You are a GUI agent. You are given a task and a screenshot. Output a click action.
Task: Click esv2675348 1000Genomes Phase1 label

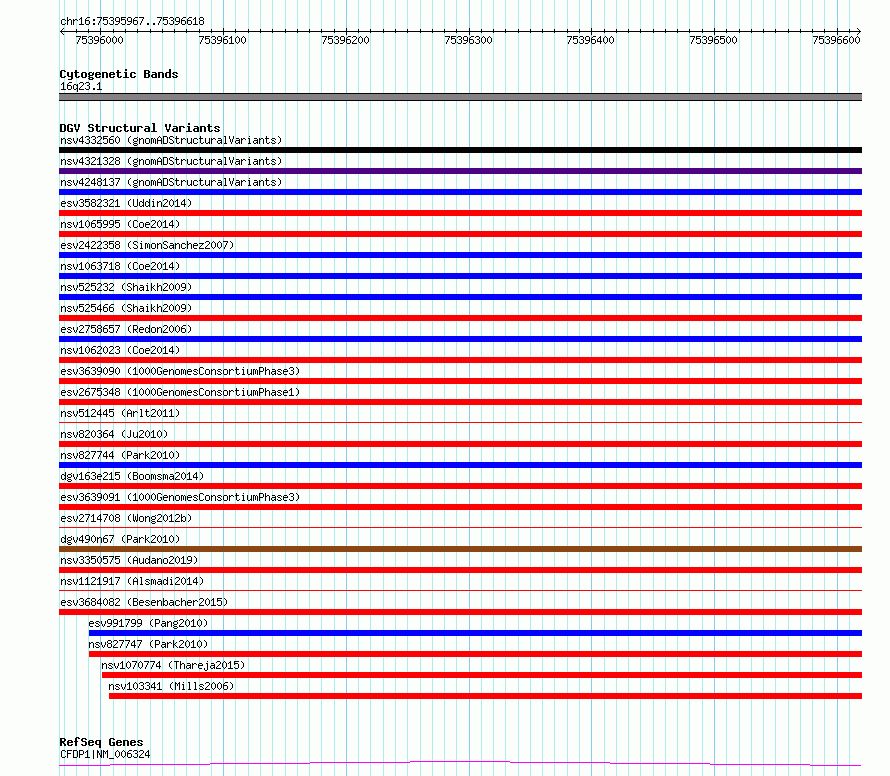pos(180,392)
